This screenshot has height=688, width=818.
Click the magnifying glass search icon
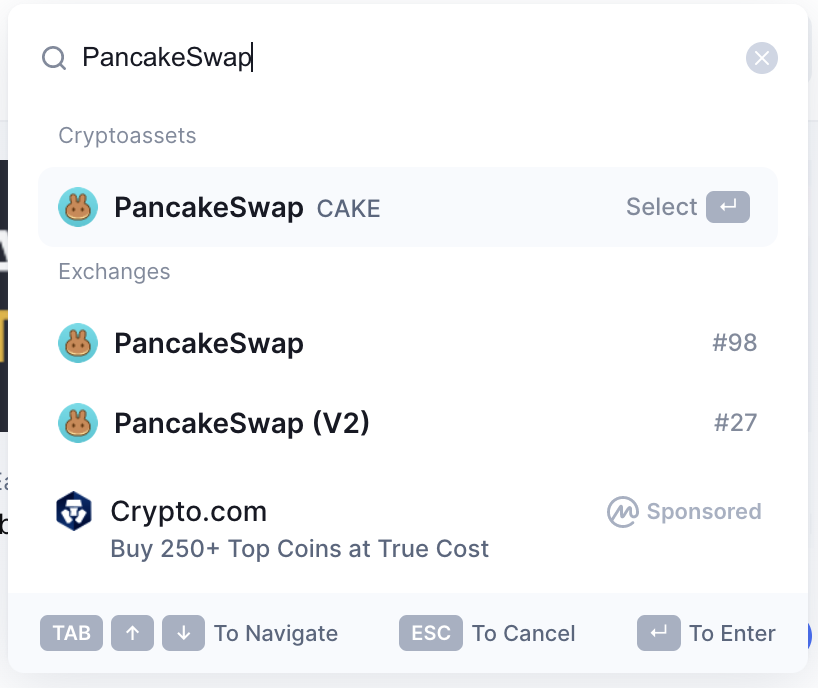coord(54,58)
